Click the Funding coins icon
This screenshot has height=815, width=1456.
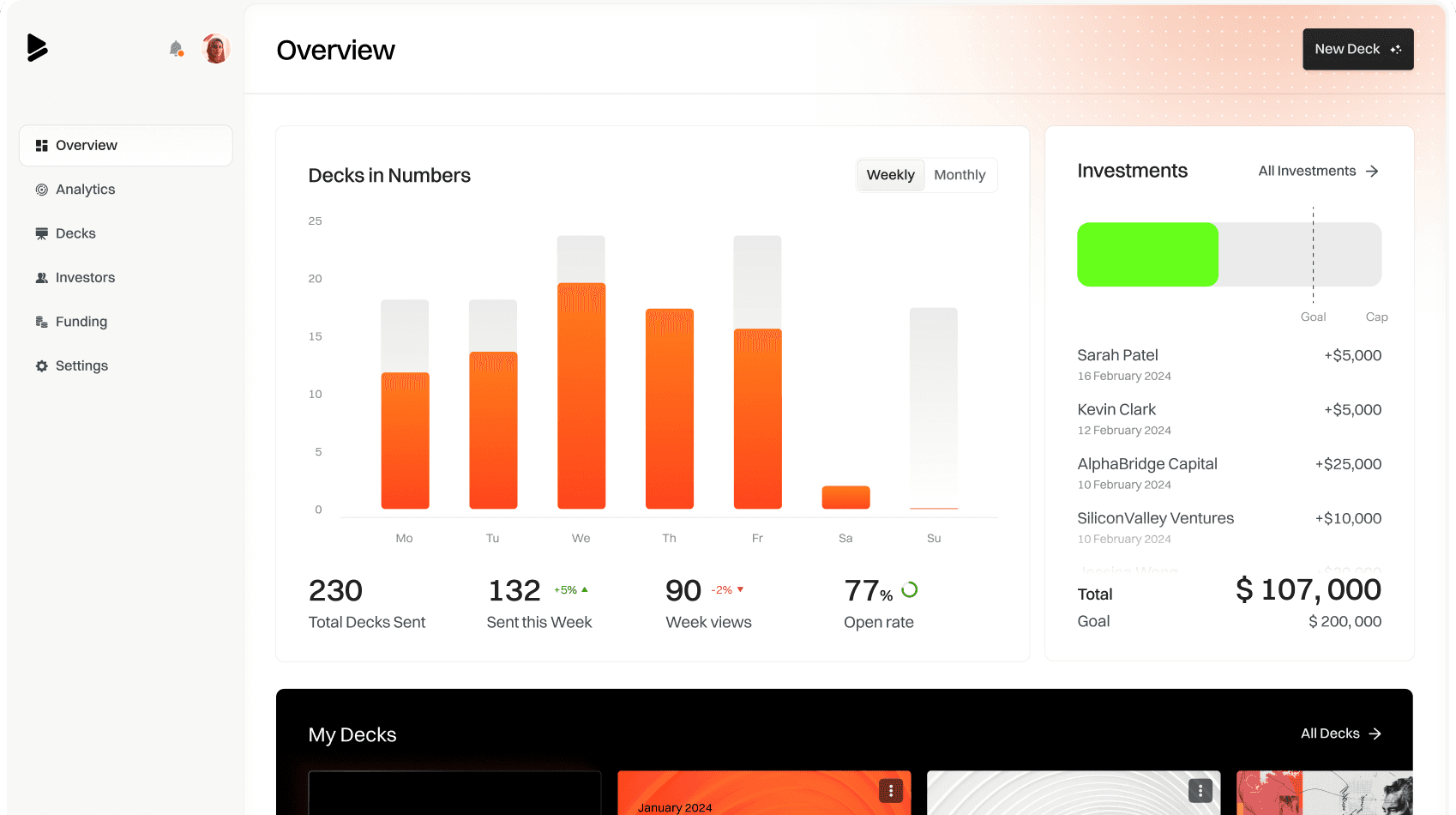tap(41, 322)
